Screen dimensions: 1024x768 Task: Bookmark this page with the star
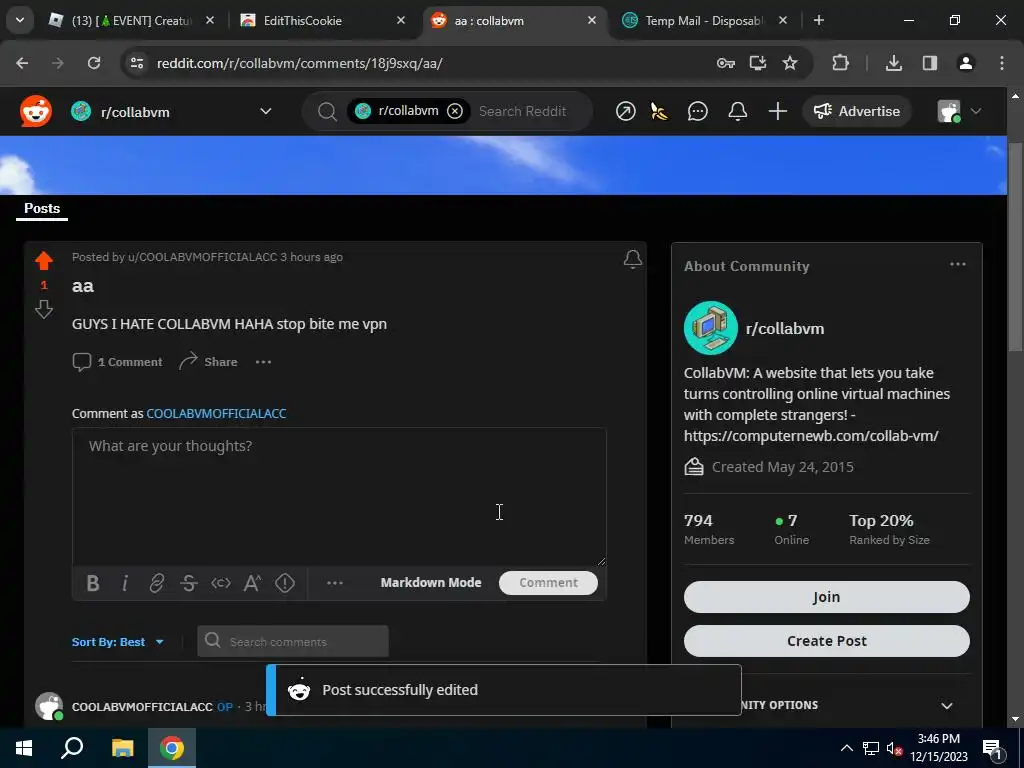[x=790, y=63]
